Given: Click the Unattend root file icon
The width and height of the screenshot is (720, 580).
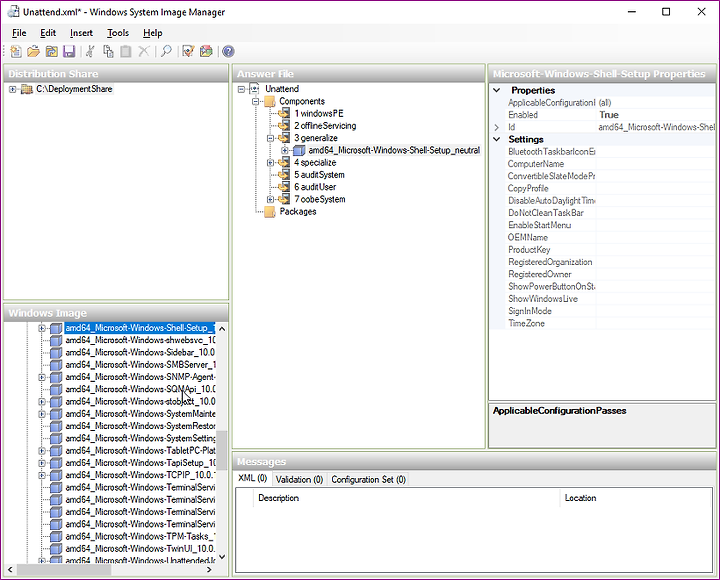Looking at the screenshot, I should pyautogui.click(x=254, y=89).
